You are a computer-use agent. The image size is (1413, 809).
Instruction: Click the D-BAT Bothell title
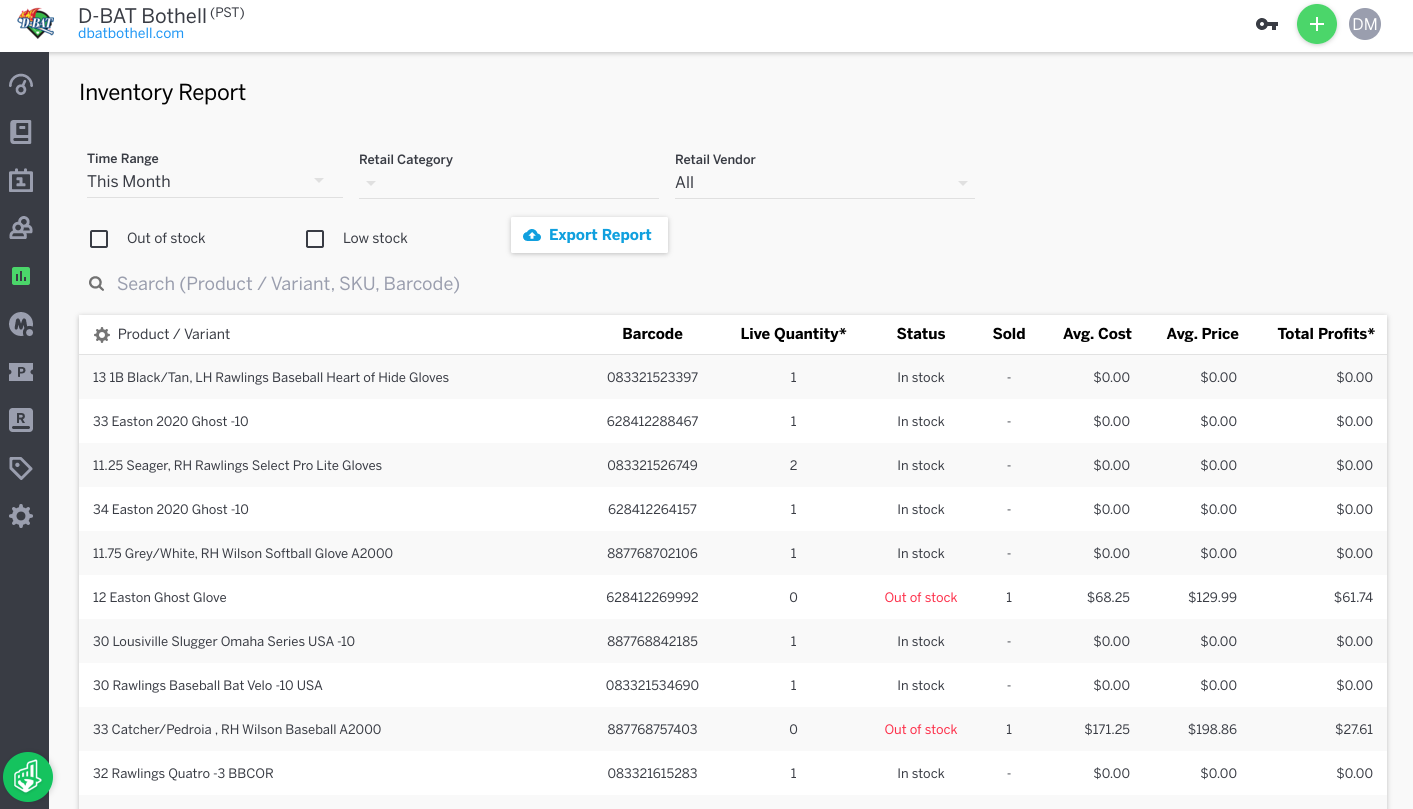point(142,15)
